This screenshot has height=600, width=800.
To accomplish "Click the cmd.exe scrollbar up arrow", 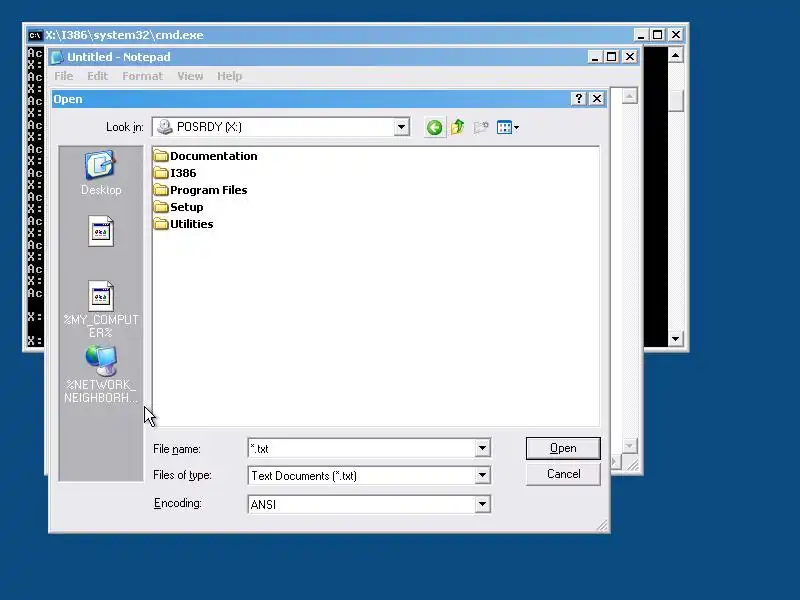I will coord(676,55).
